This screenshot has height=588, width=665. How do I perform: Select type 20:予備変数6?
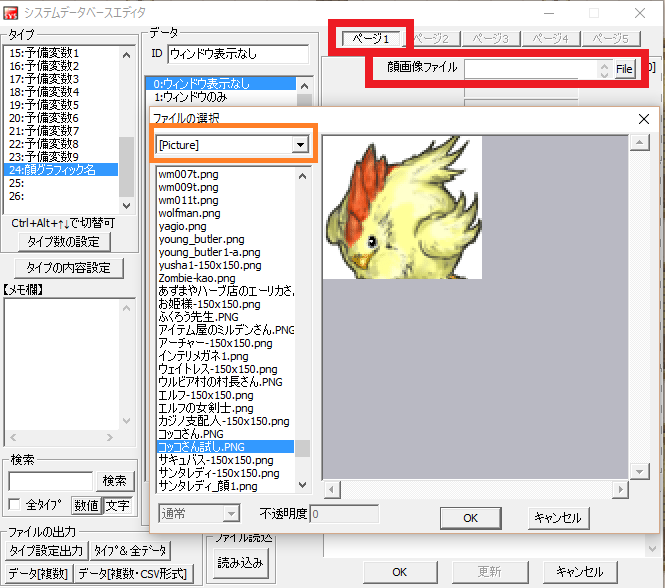(x=61, y=118)
